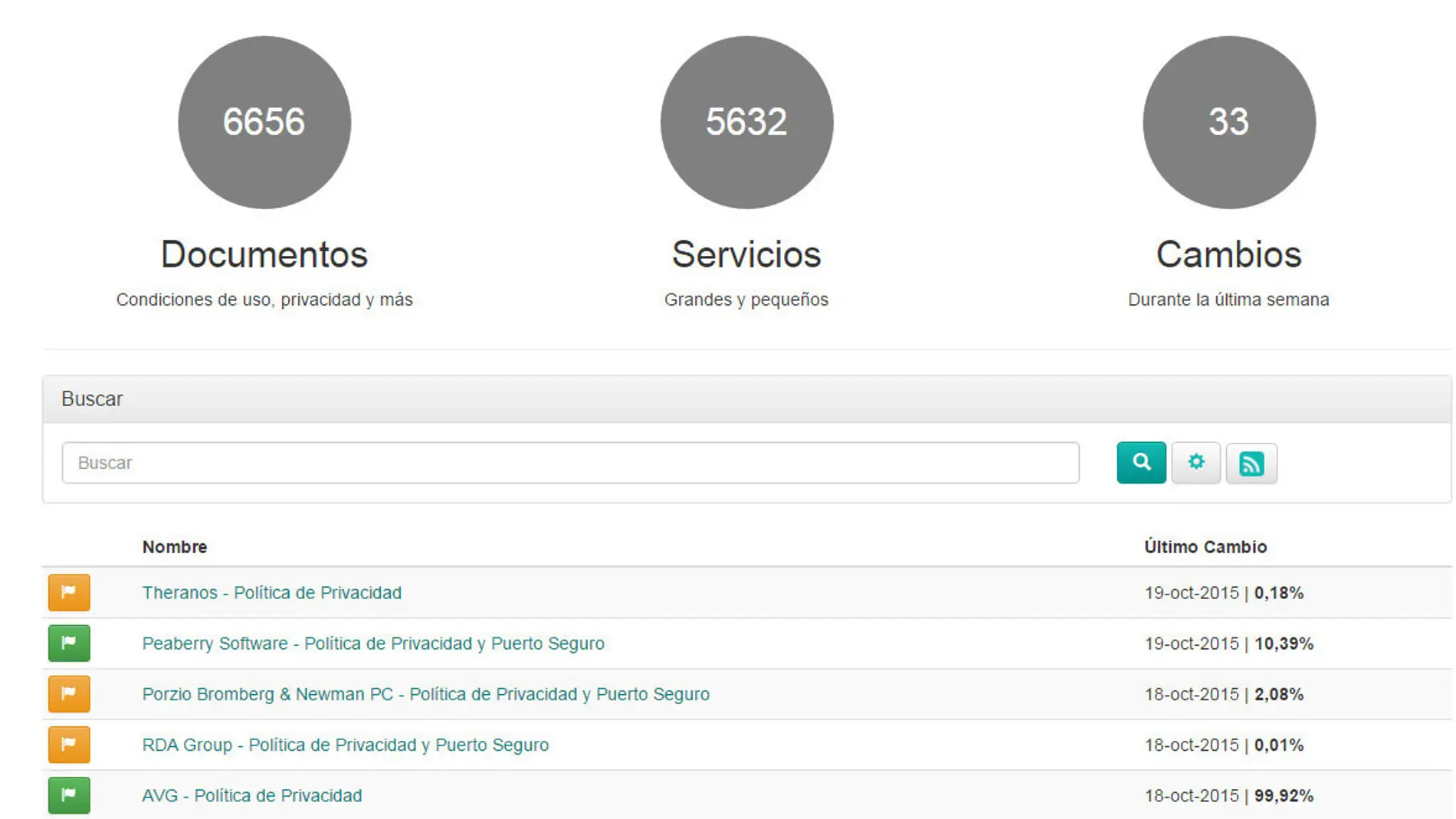Click the Buscar panel heading
Screen dimensions: 1456x819
click(92, 399)
